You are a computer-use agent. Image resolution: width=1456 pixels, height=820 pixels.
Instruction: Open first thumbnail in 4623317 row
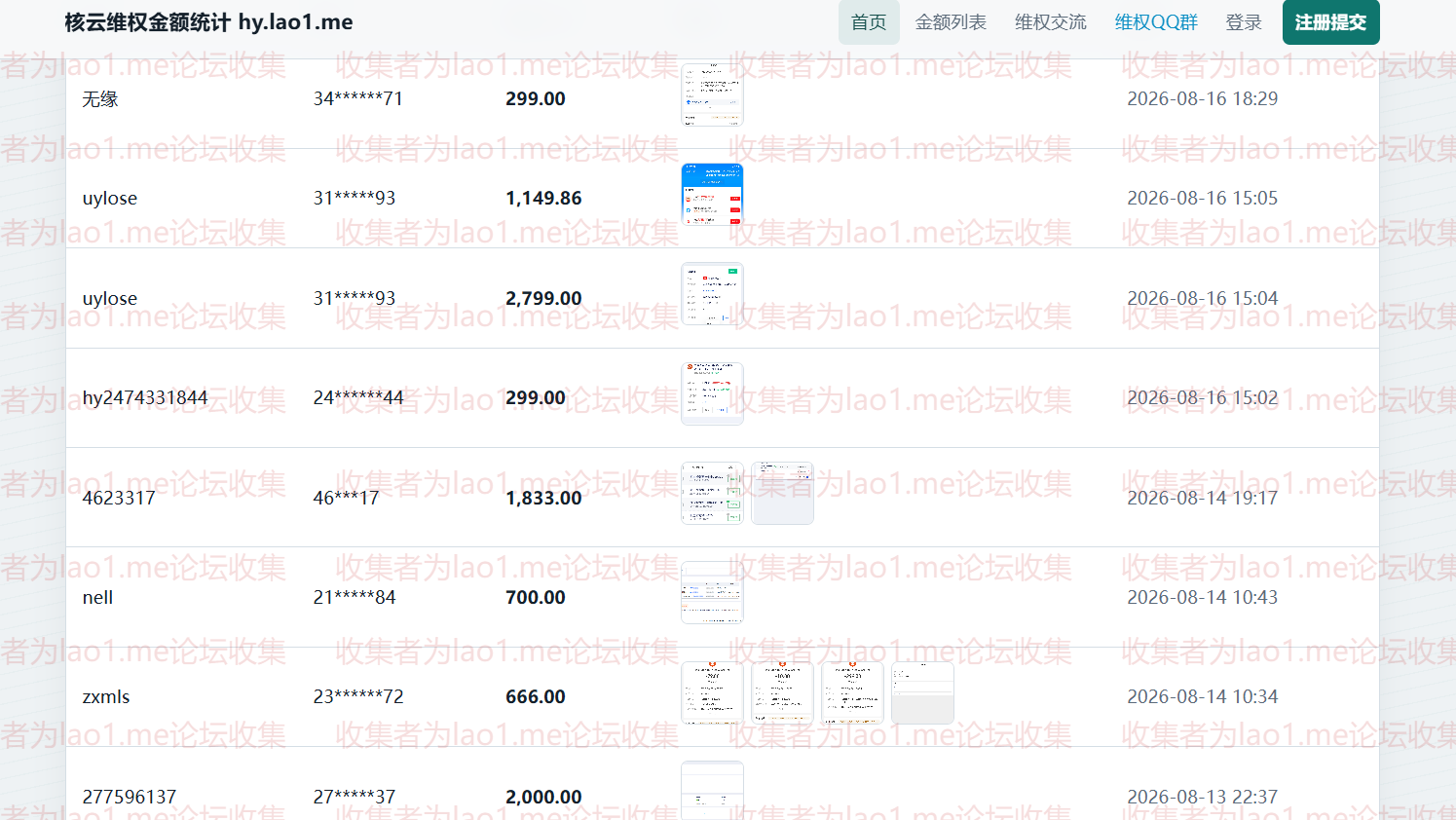tap(712, 494)
